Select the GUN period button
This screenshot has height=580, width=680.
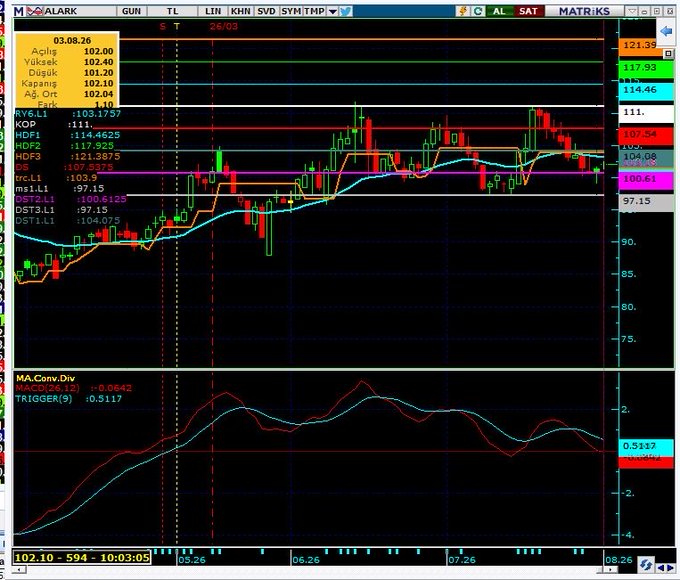(x=131, y=11)
